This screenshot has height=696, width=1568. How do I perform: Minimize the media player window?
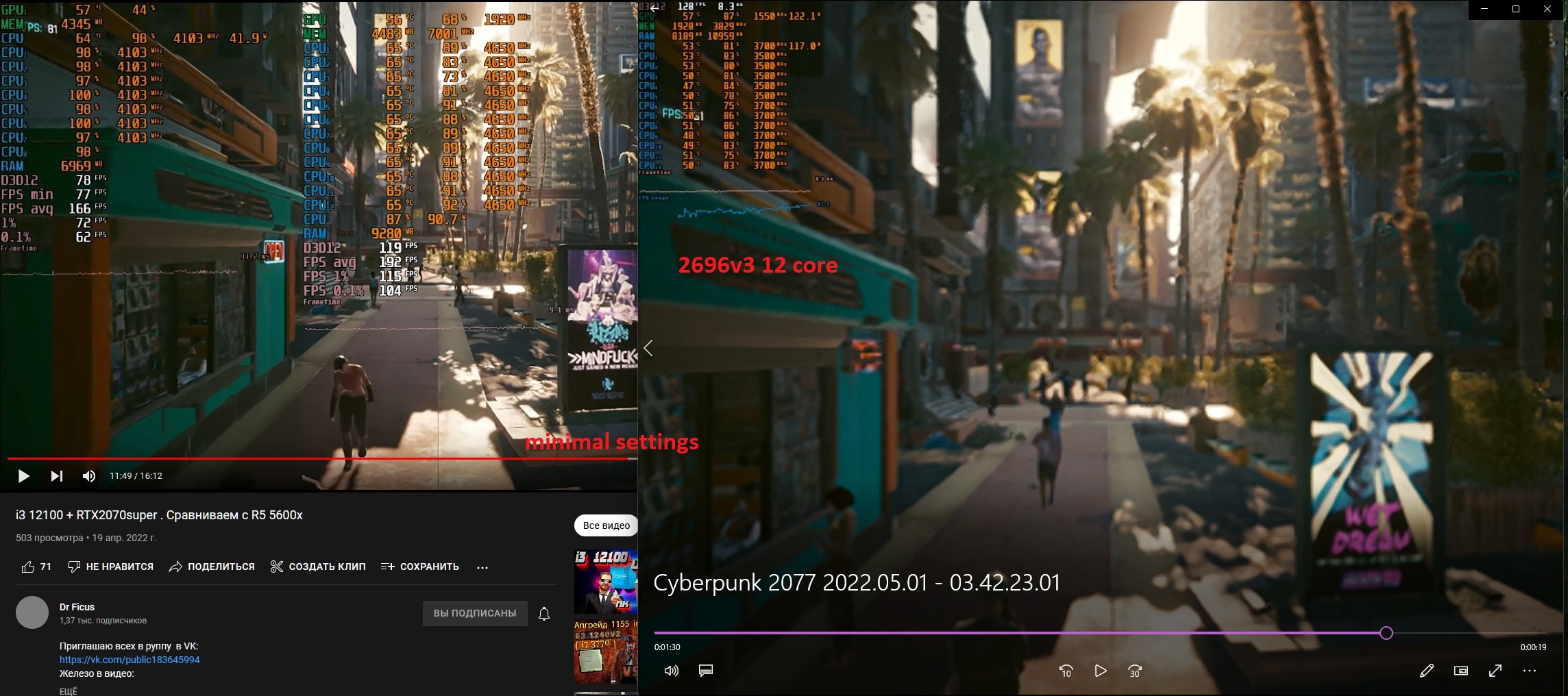pyautogui.click(x=1485, y=10)
